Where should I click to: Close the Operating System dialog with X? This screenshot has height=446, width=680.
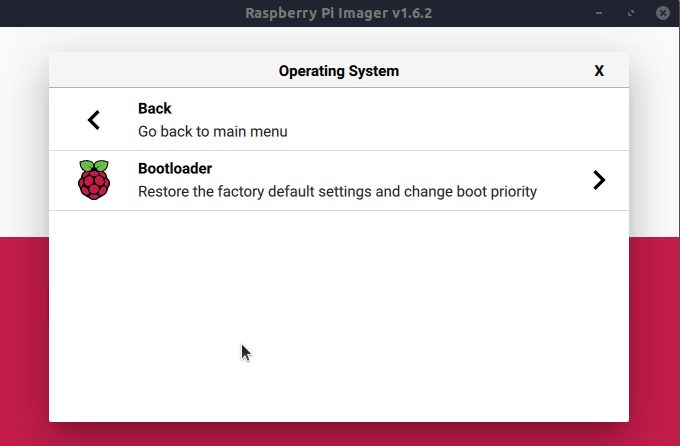[599, 71]
